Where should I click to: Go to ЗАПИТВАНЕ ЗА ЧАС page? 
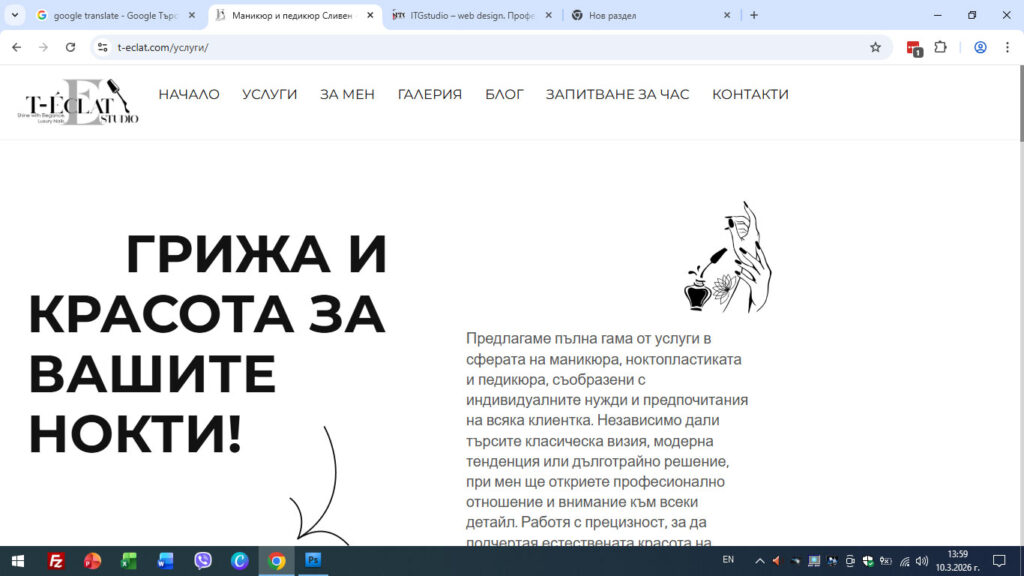coord(617,94)
